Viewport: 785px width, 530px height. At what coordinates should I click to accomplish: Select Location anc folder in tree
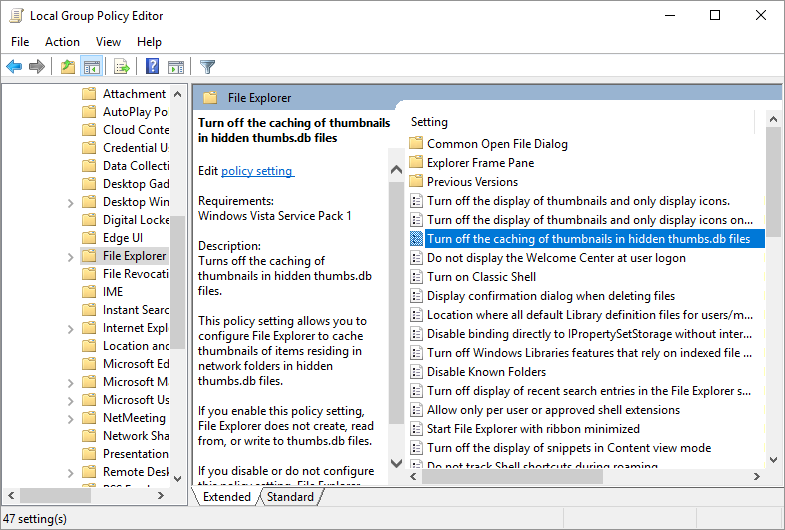(x=136, y=346)
